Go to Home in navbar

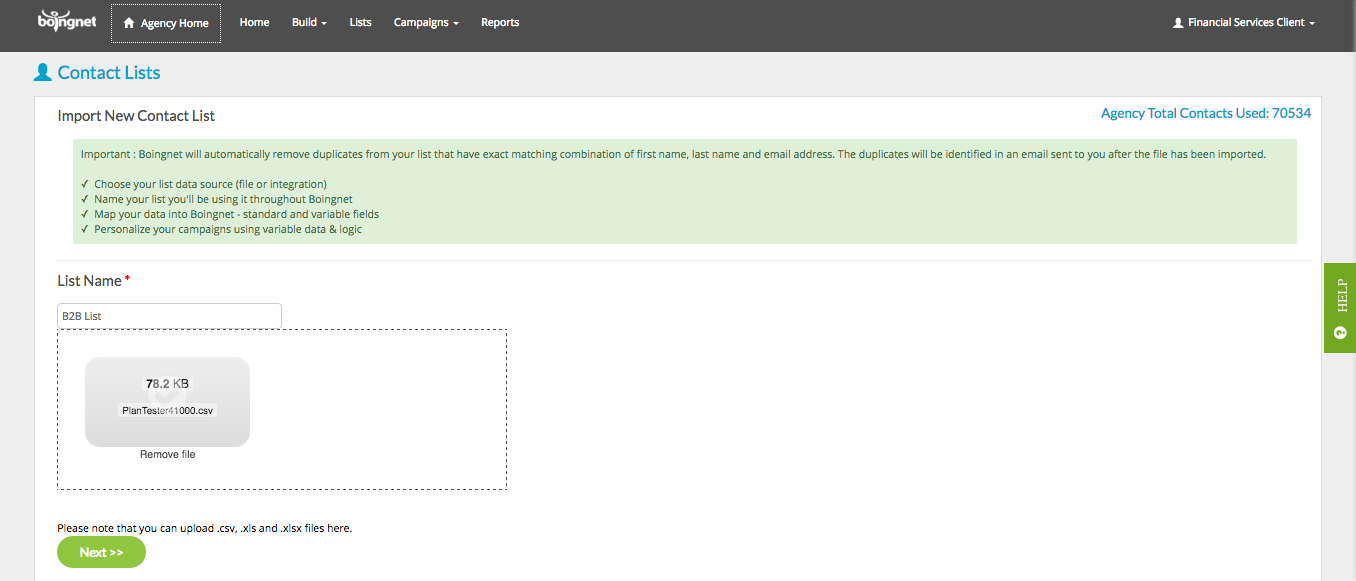(254, 22)
